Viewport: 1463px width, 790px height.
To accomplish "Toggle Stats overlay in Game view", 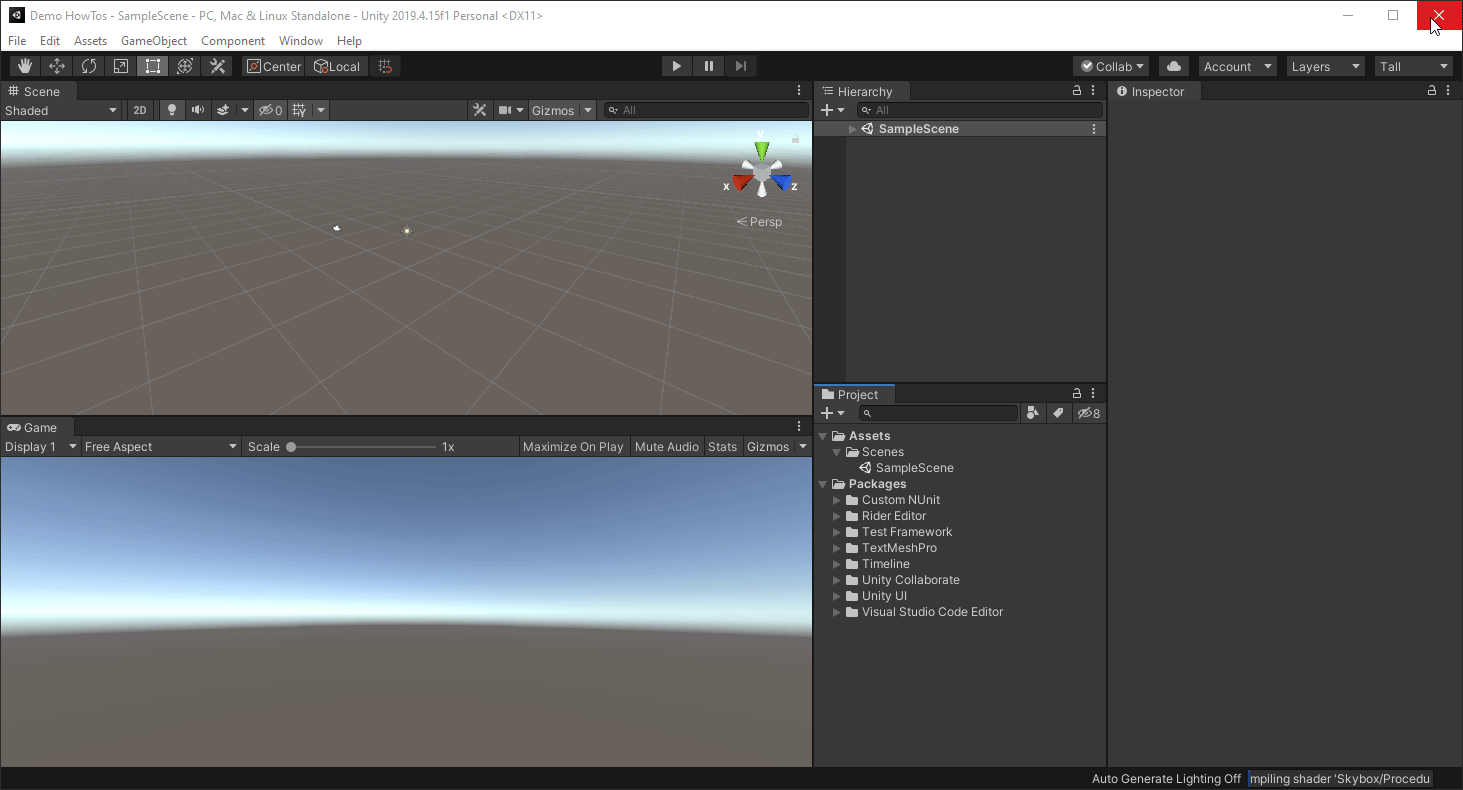I will [x=722, y=447].
